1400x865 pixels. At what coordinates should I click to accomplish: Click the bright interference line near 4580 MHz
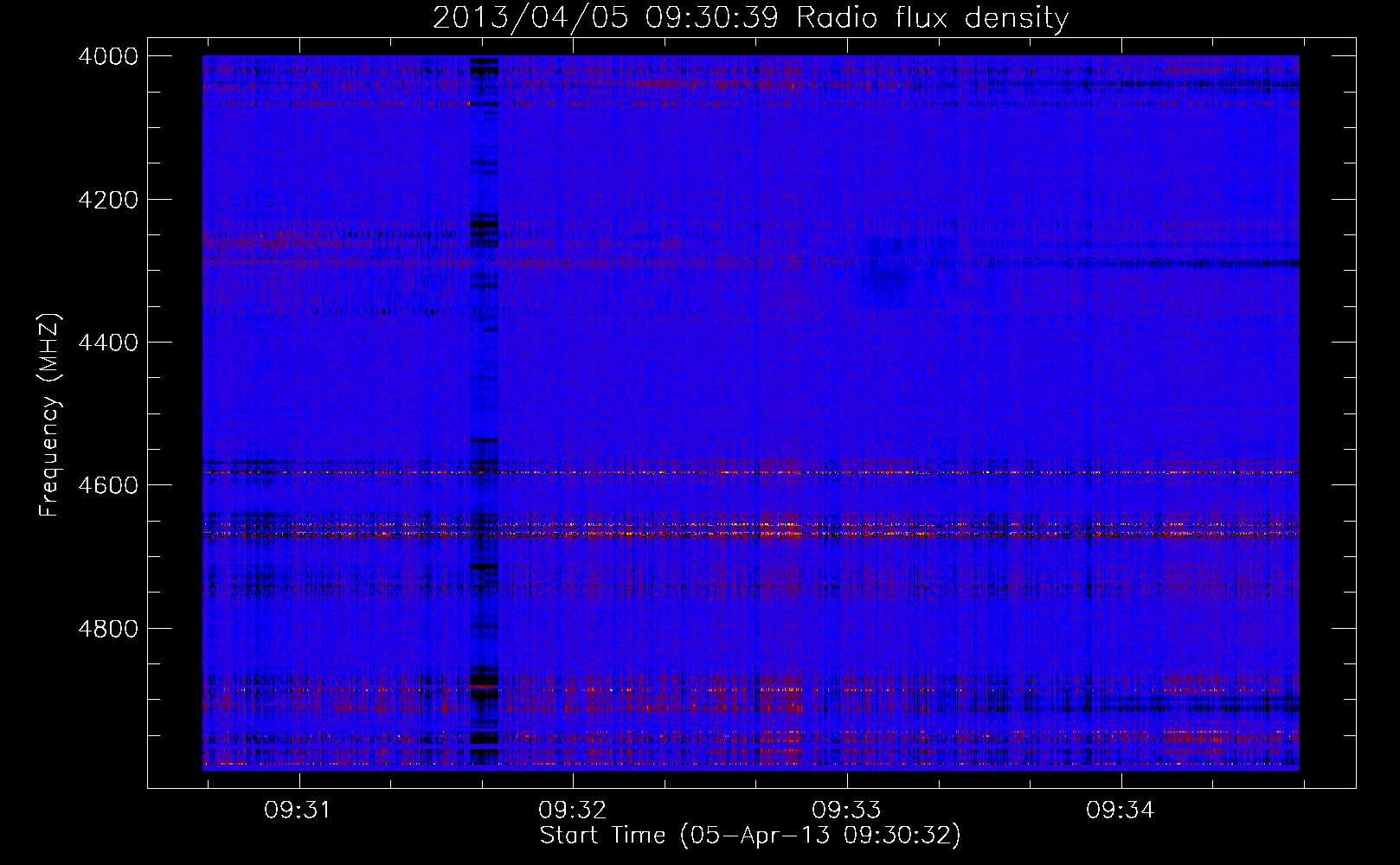(x=751, y=472)
